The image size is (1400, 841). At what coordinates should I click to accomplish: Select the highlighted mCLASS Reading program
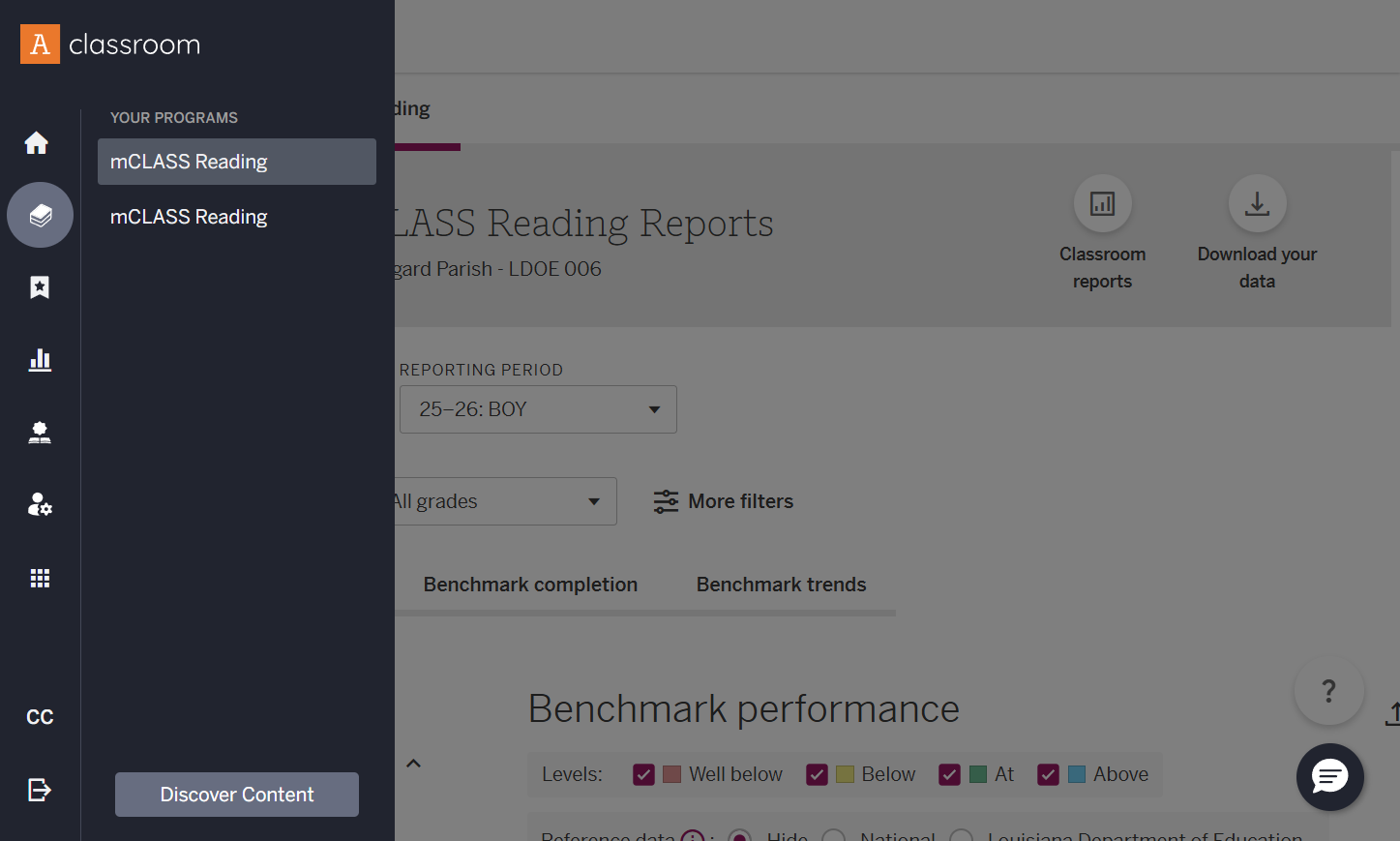237,162
